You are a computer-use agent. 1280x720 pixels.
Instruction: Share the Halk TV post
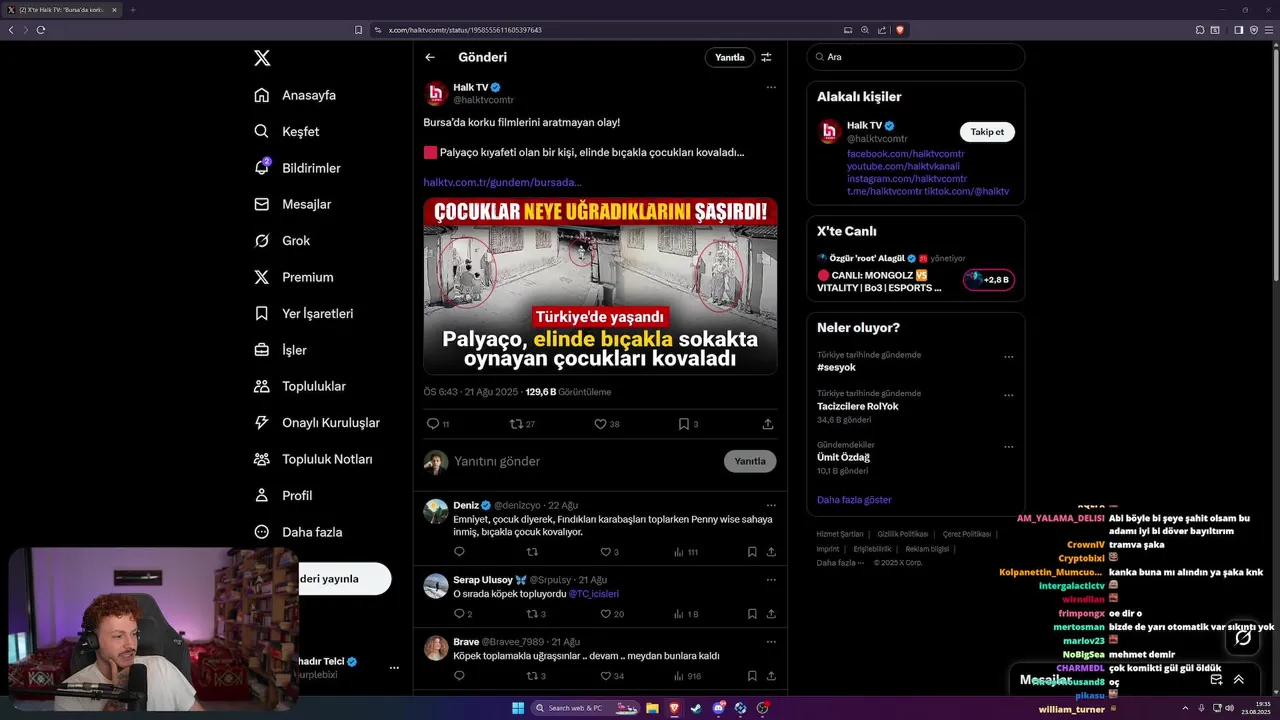tap(767, 424)
